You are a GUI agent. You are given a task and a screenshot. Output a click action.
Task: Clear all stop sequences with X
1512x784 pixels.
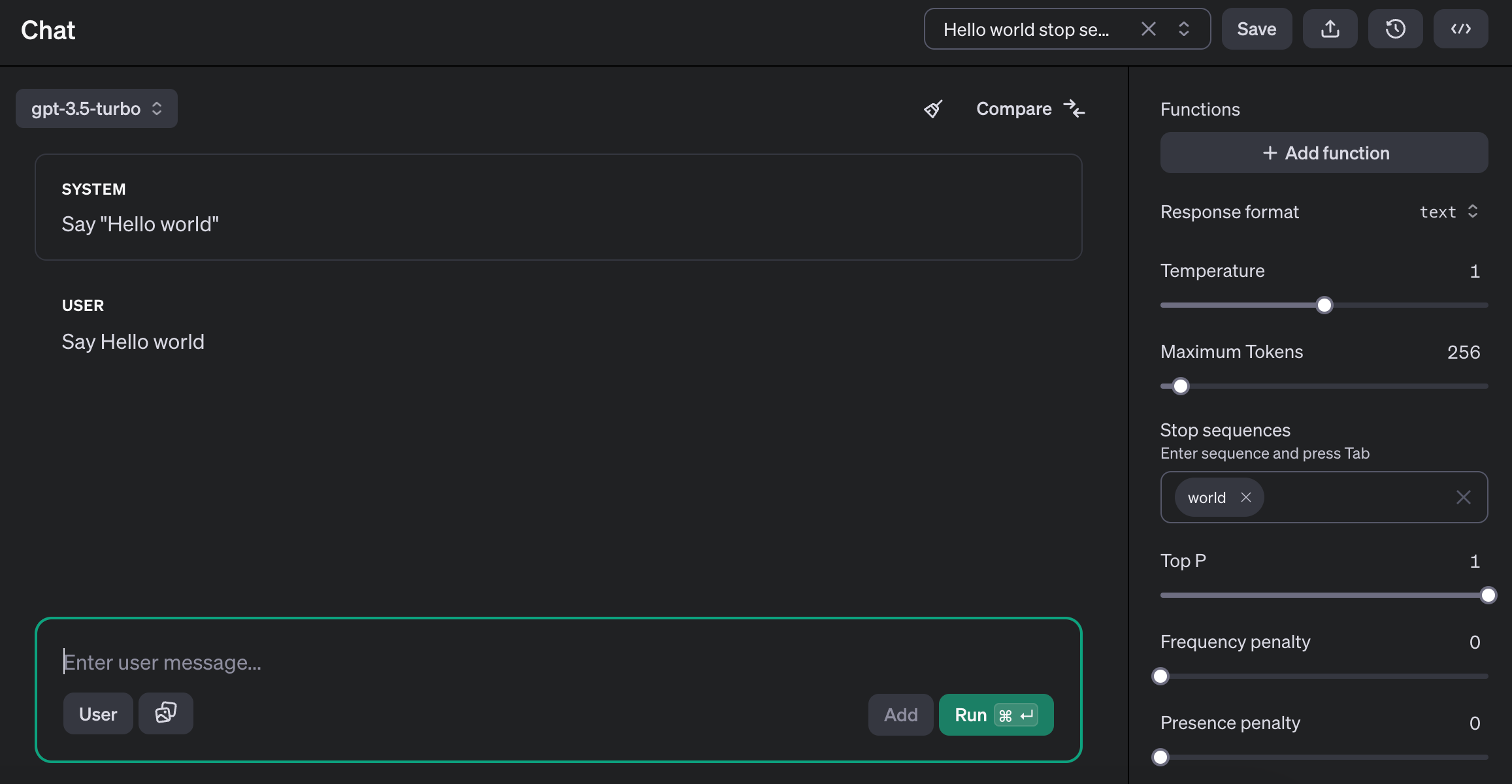[1463, 497]
